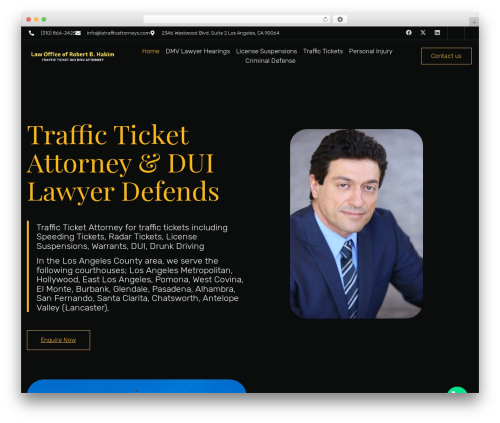Image resolution: width=500 pixels, height=423 pixels.
Task: Click the Law Office of Robert B. Hakim logo
Action: point(72,56)
